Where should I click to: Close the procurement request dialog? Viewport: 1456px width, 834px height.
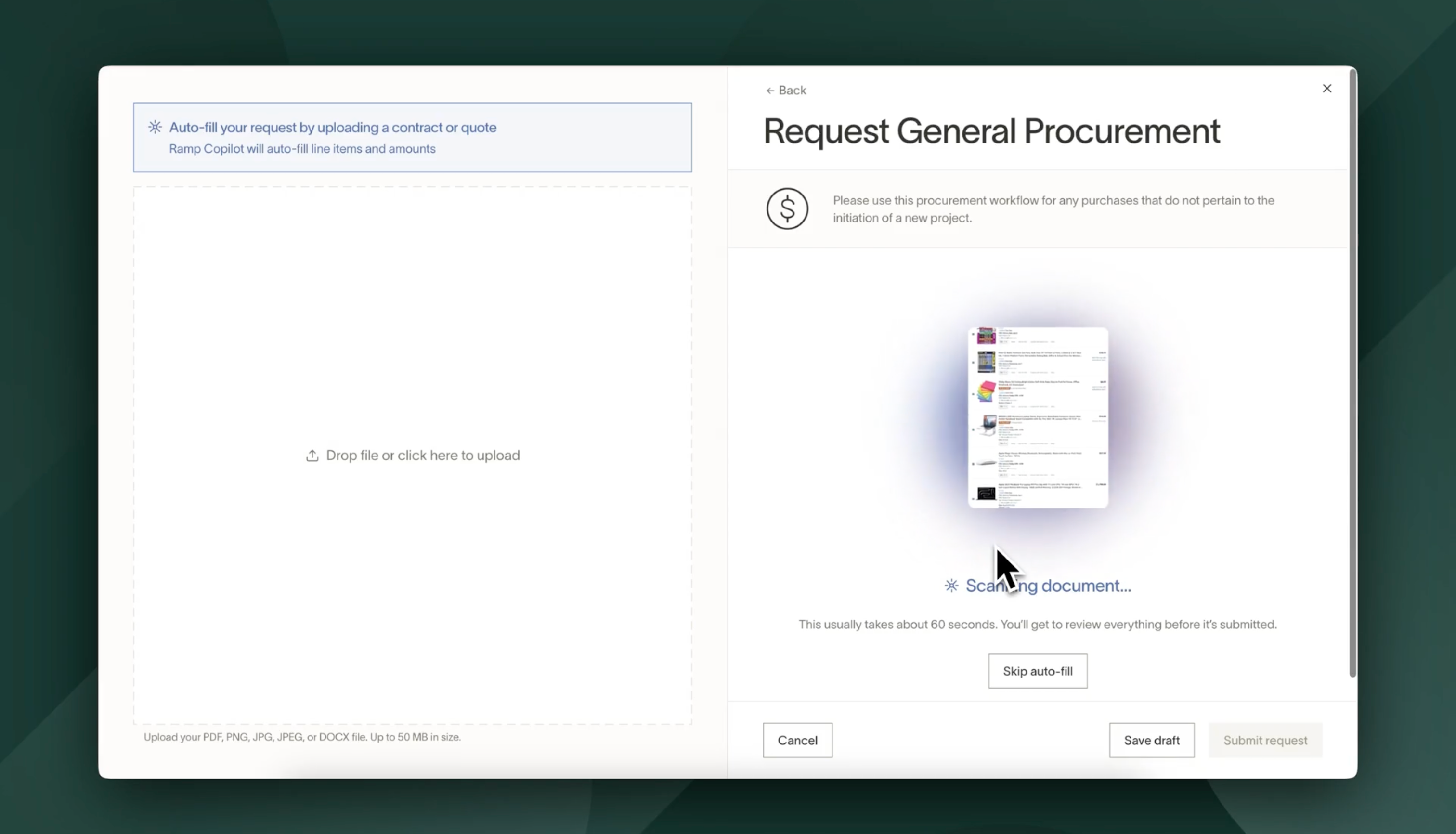pyautogui.click(x=1326, y=88)
